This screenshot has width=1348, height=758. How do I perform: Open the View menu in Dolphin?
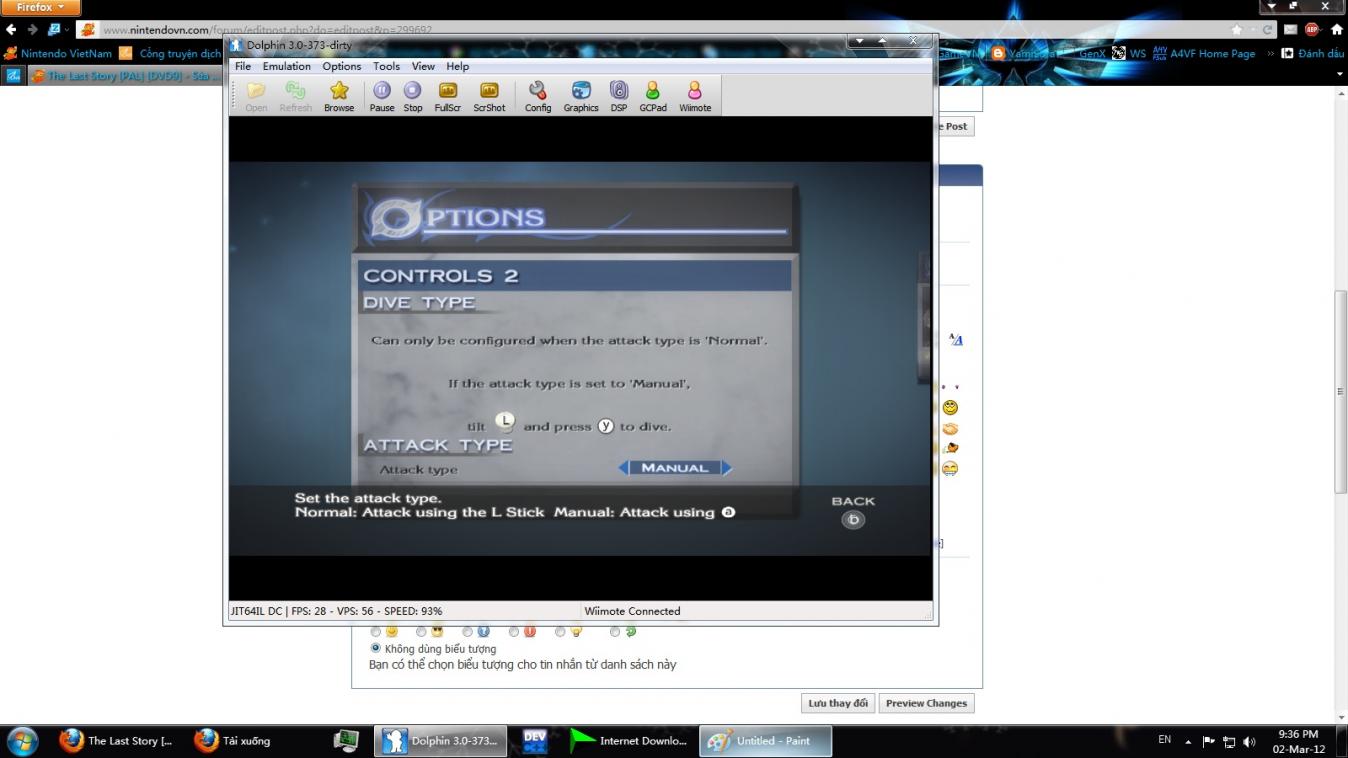(423, 66)
